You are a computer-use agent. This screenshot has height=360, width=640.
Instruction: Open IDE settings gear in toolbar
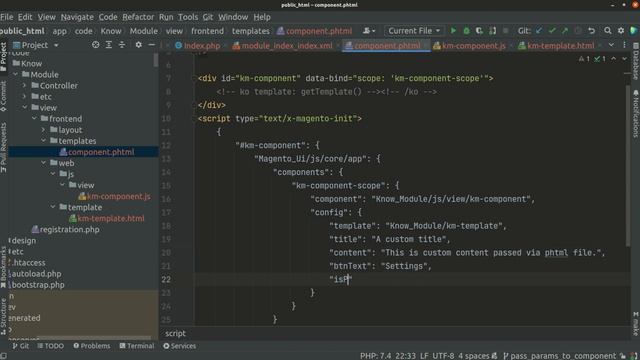click(621, 31)
